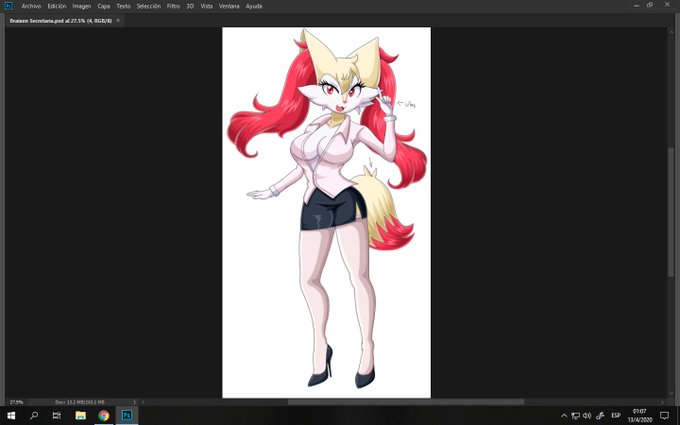
Task: Open the Imagen menu
Action: click(x=82, y=6)
